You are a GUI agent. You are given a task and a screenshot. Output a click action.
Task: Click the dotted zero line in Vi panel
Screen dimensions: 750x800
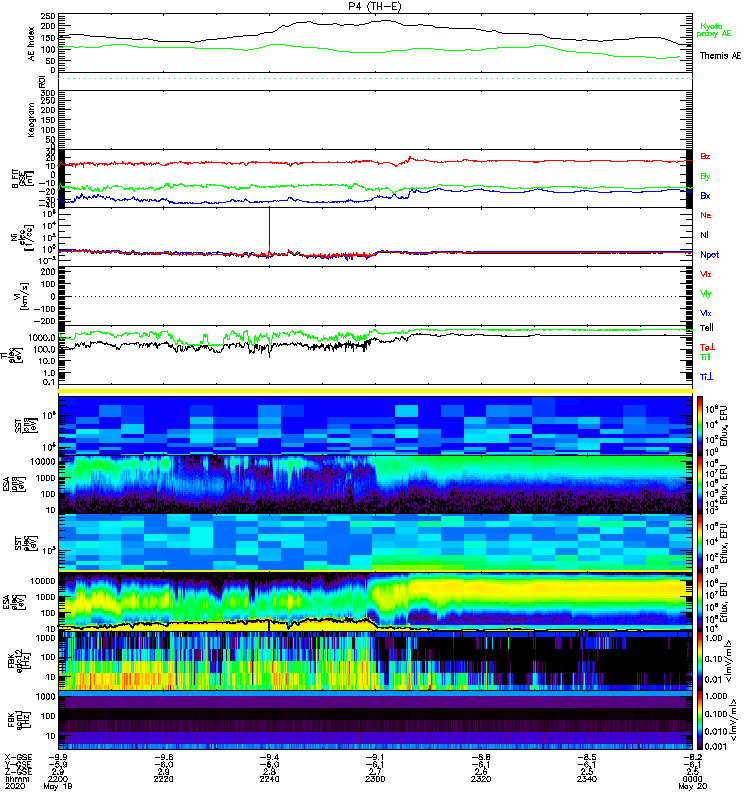click(x=375, y=296)
